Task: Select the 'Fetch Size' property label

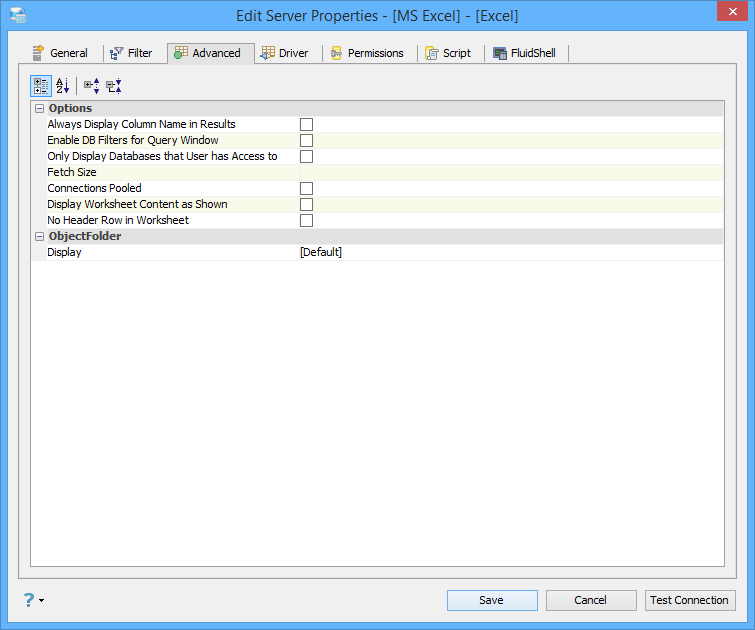Action: click(x=72, y=172)
